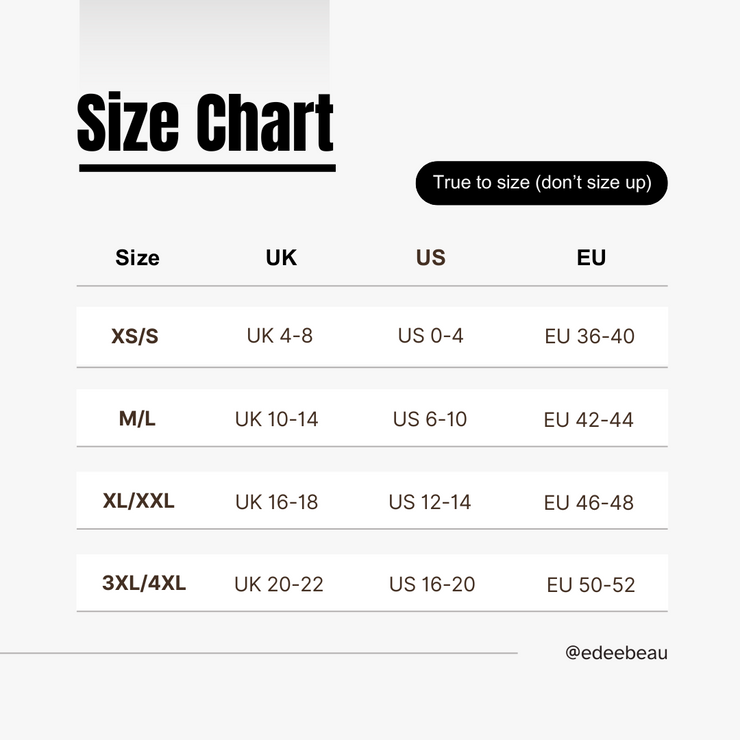Click the EU 36-40 cell
740x740 pixels.
point(589,336)
